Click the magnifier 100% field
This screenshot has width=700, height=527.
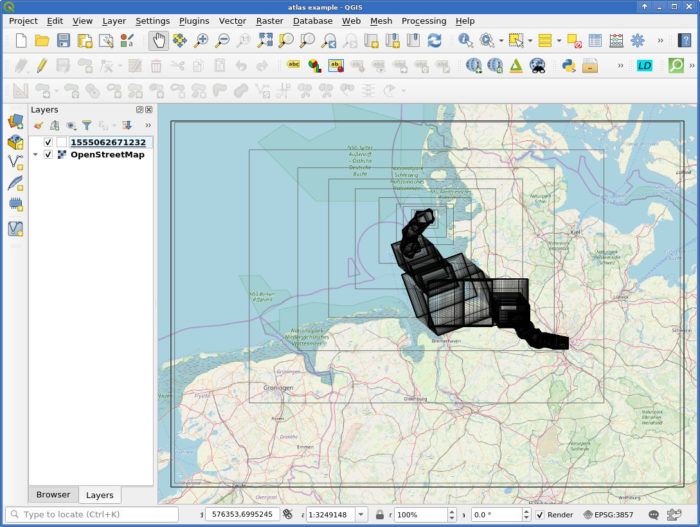point(421,515)
